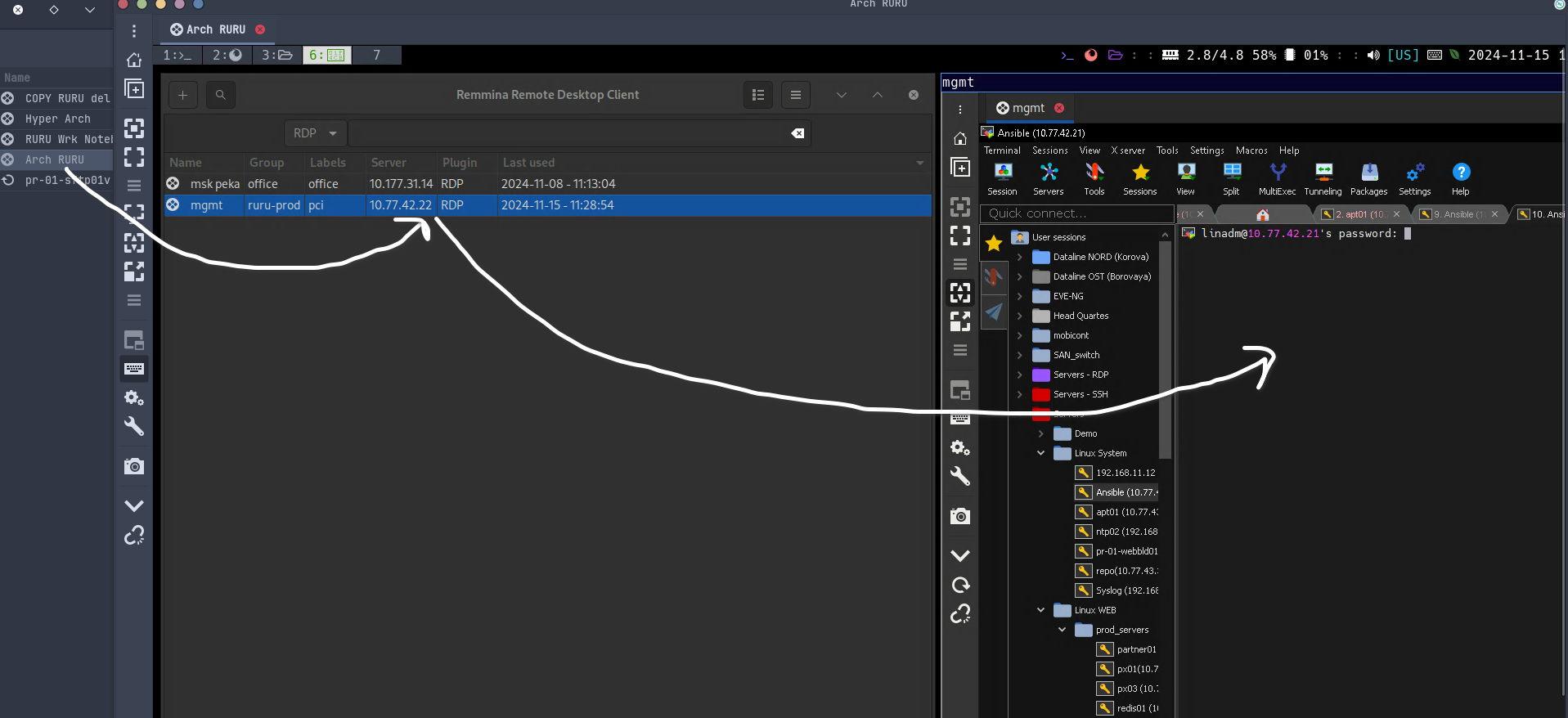The width and height of the screenshot is (1568, 718).
Task: Click the View monitor toolbar icon
Action: 1186,179
